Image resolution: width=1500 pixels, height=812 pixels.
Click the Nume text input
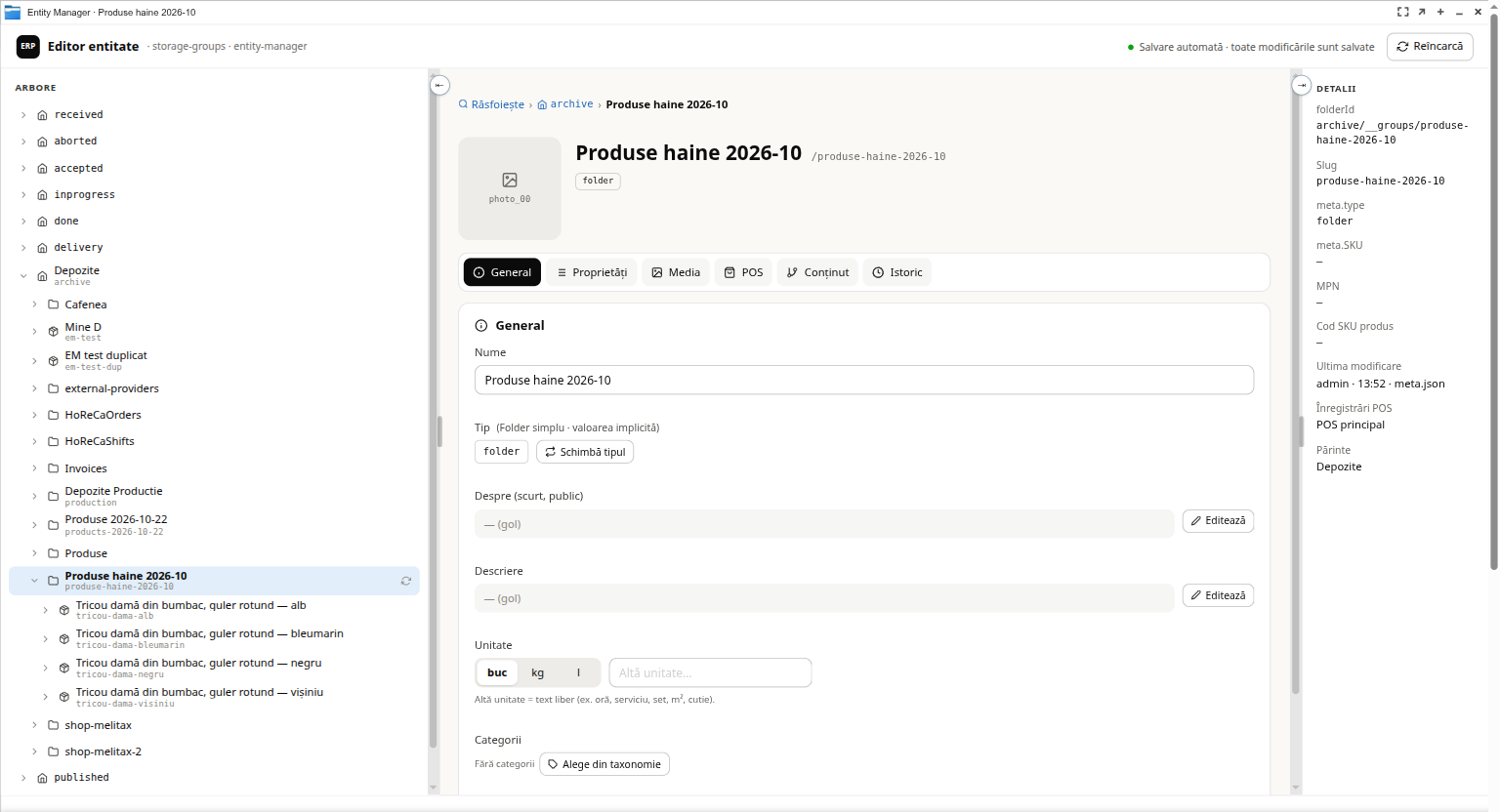click(864, 380)
